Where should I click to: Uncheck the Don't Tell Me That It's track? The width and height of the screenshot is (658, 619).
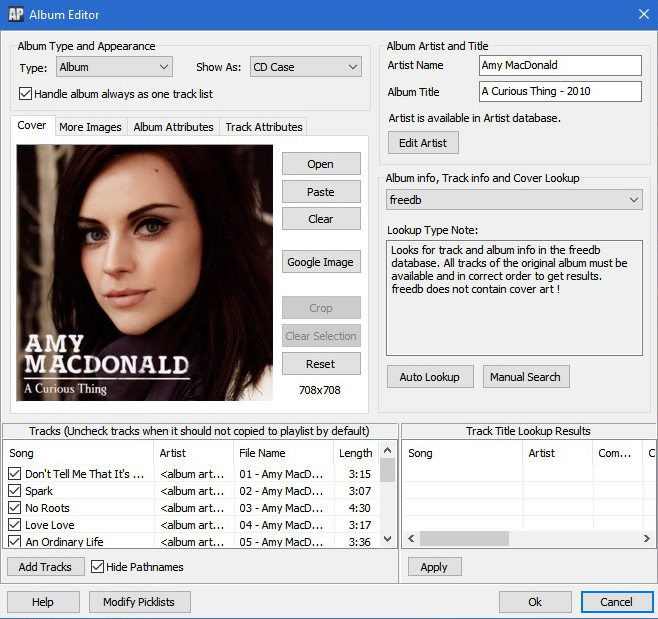(x=14, y=474)
